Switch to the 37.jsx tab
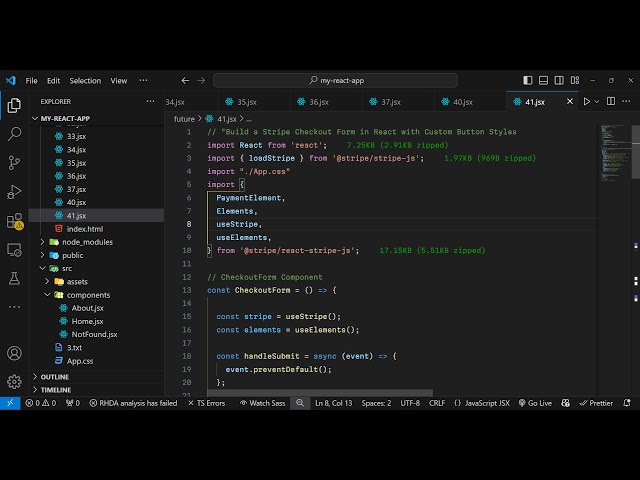Viewport: 640px width, 480px height. 390,102
